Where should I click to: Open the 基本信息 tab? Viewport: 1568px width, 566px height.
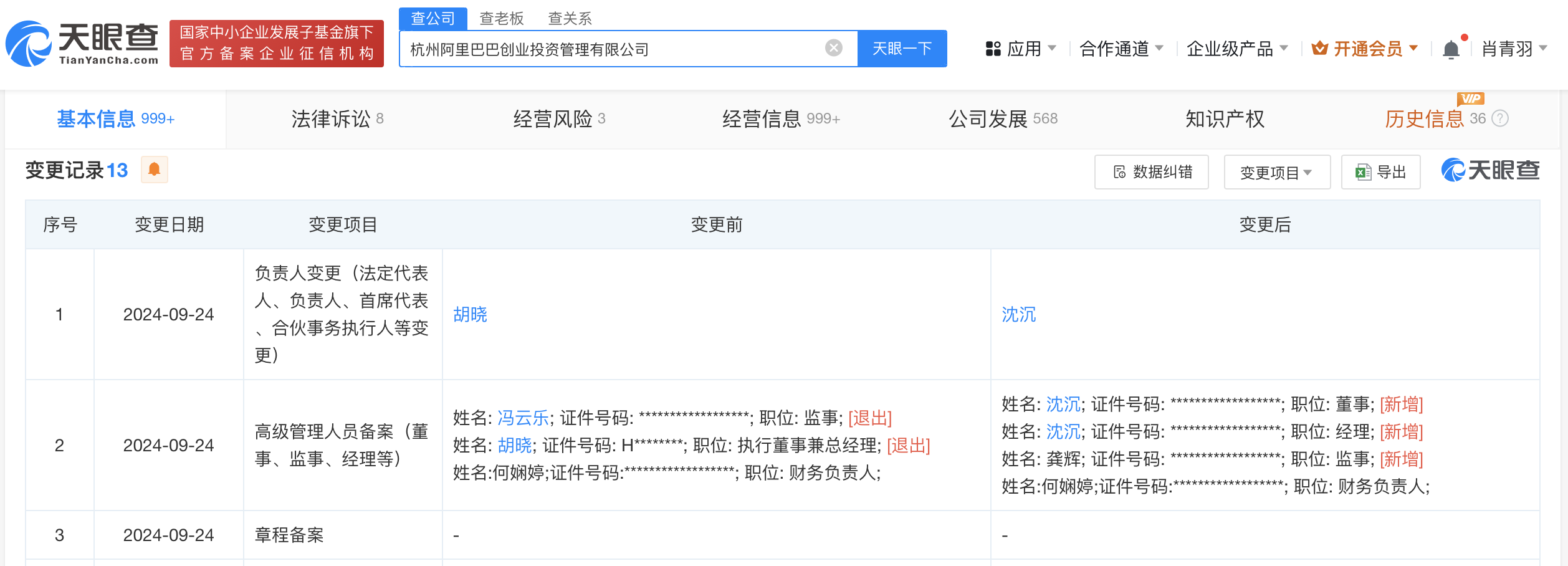tap(115, 118)
